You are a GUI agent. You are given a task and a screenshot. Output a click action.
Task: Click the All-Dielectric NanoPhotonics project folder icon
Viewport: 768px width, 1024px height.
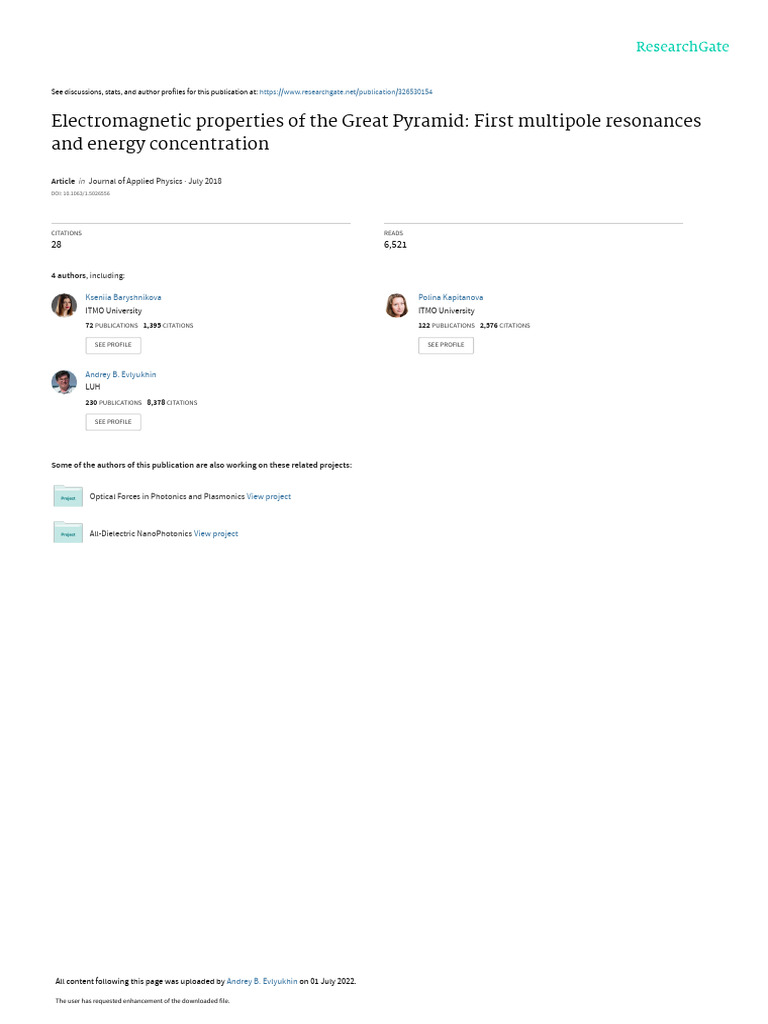coord(68,533)
